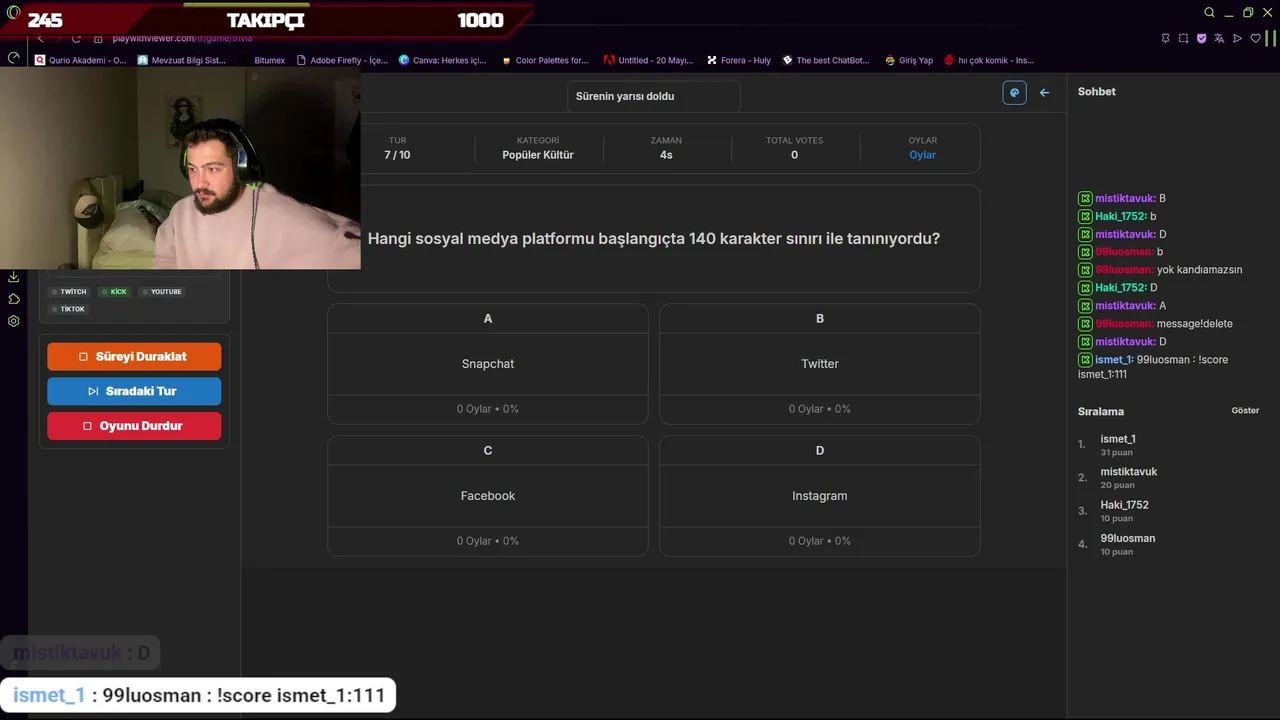Open the Giriş Yap bookmark

(909, 60)
